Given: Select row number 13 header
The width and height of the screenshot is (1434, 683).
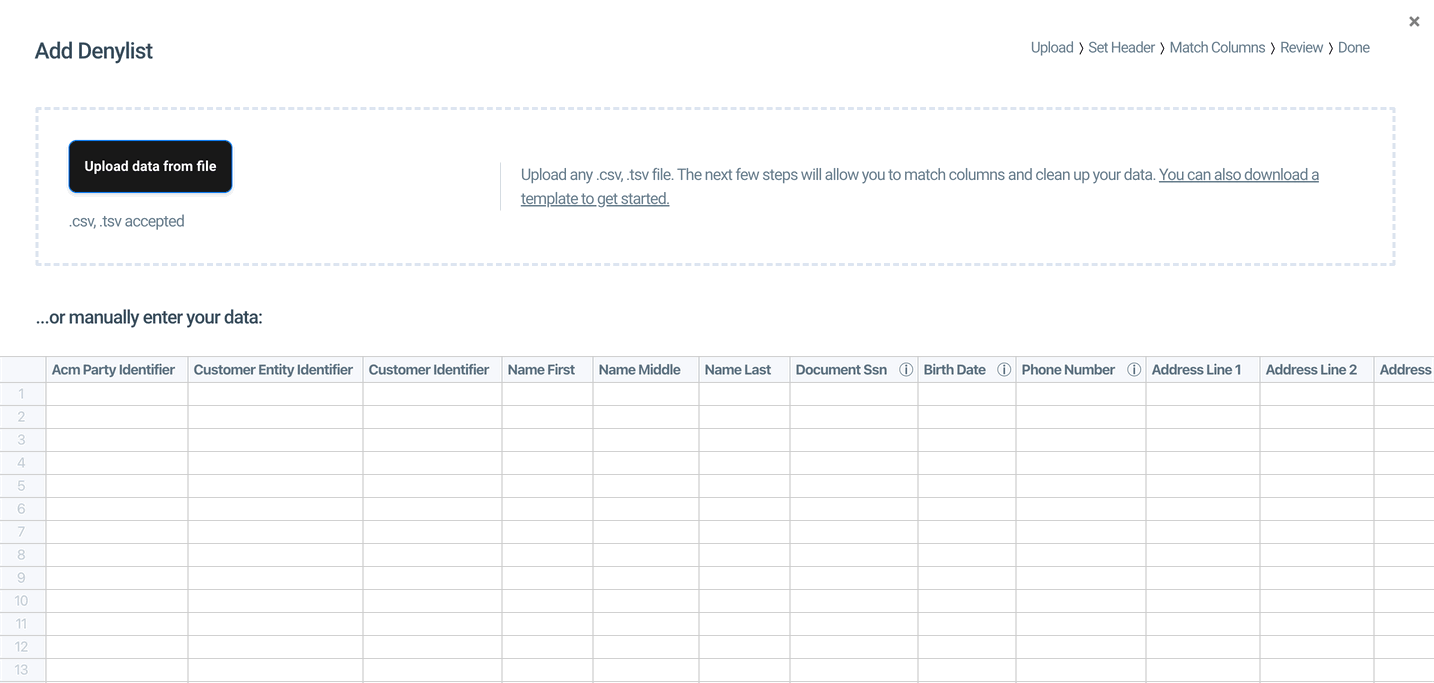Looking at the screenshot, I should [22, 670].
